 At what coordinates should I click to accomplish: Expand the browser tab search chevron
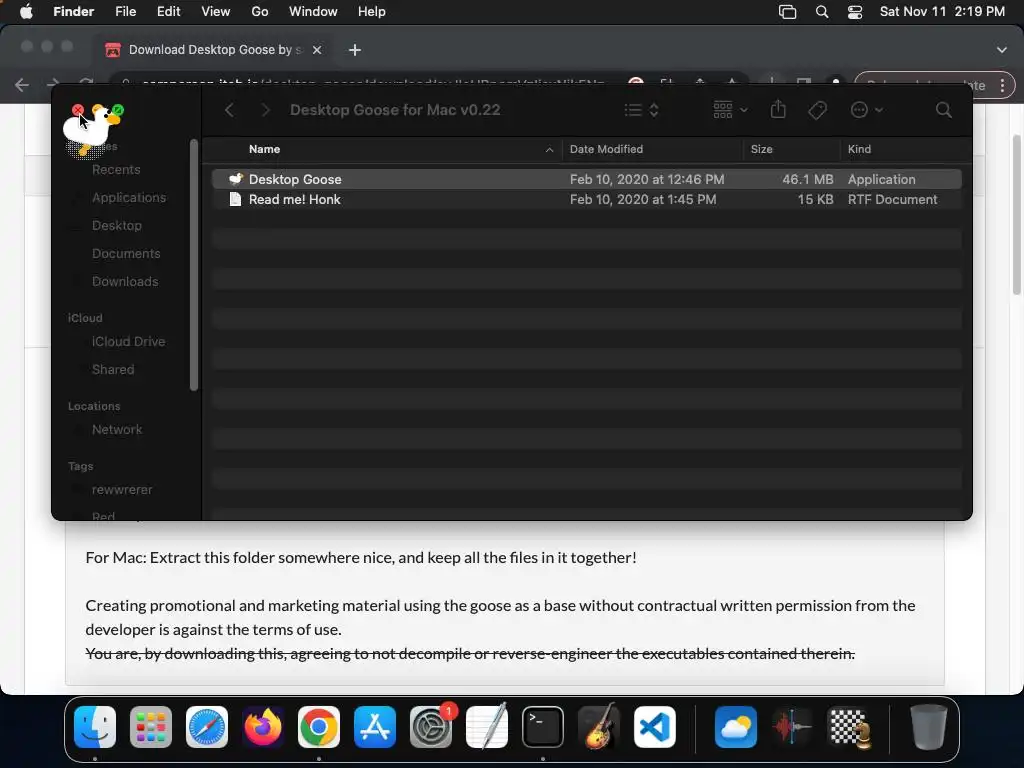click(1002, 50)
